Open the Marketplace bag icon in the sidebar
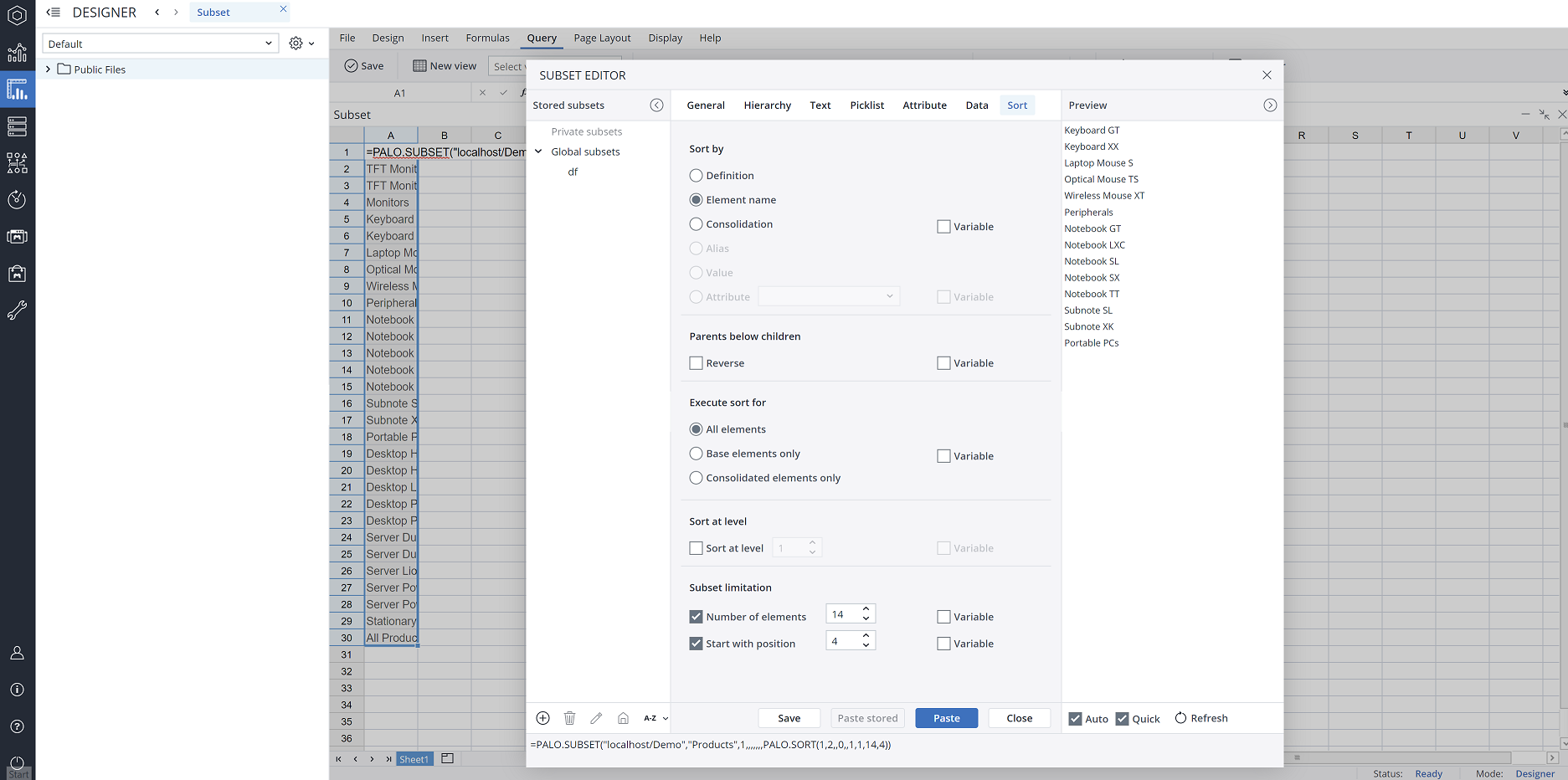This screenshot has width=1568, height=780. coord(17,273)
